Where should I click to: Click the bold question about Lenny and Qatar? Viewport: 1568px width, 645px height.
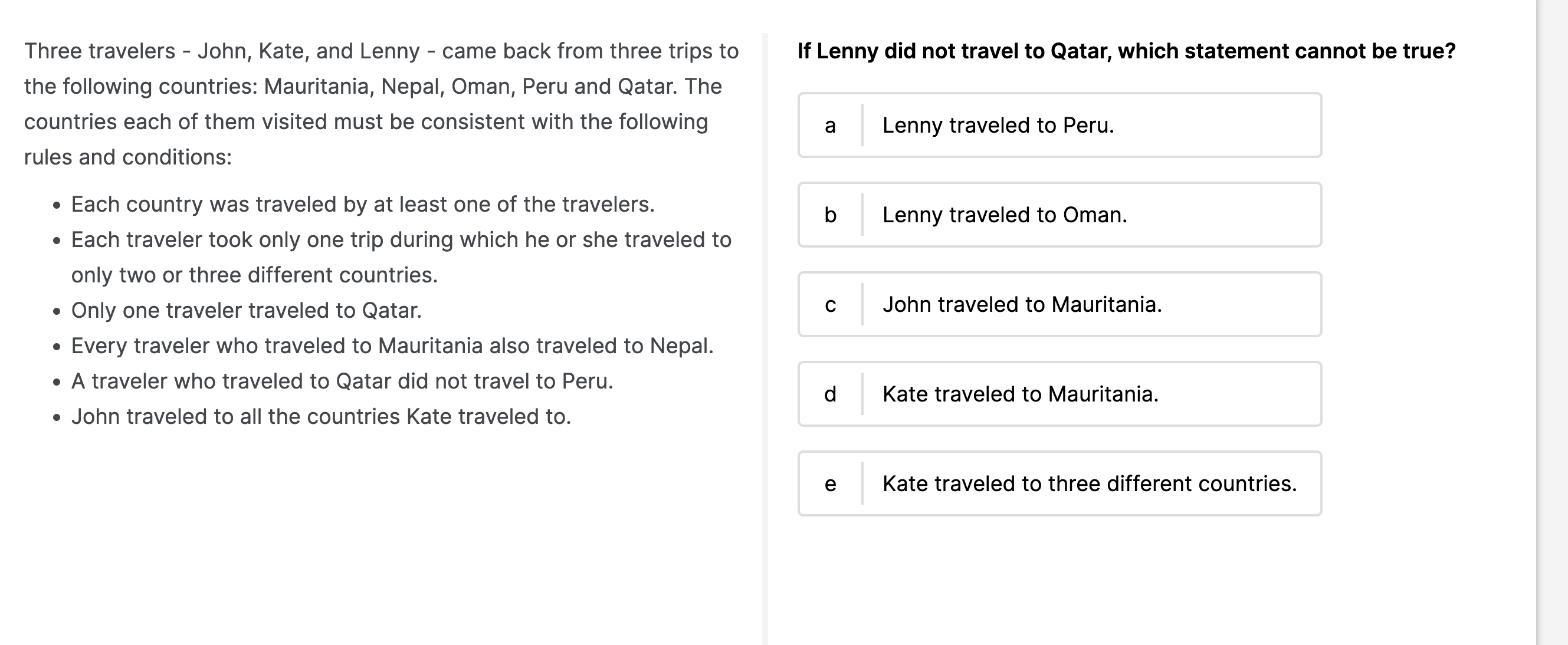(x=1126, y=51)
